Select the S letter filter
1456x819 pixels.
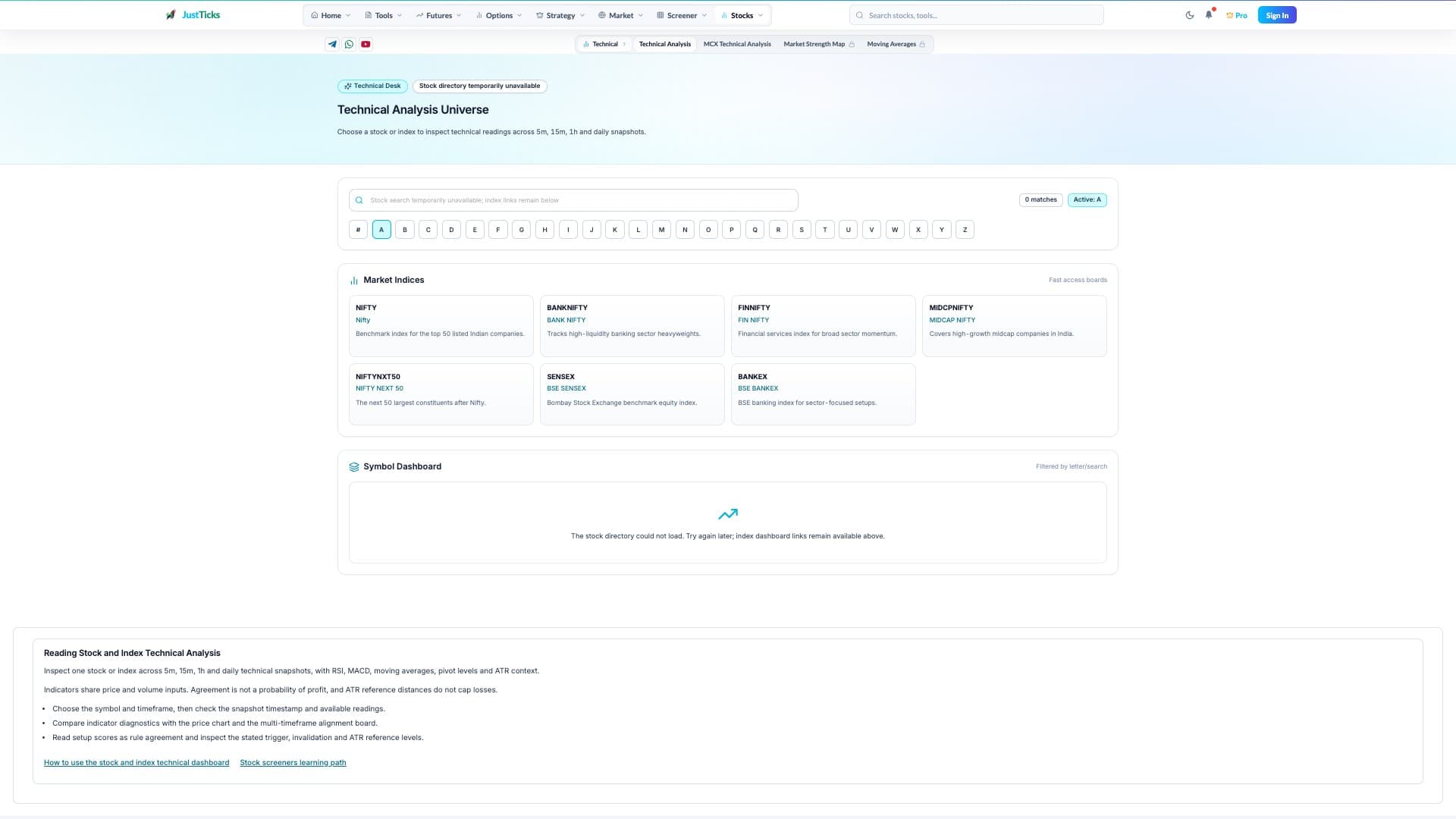click(x=802, y=230)
